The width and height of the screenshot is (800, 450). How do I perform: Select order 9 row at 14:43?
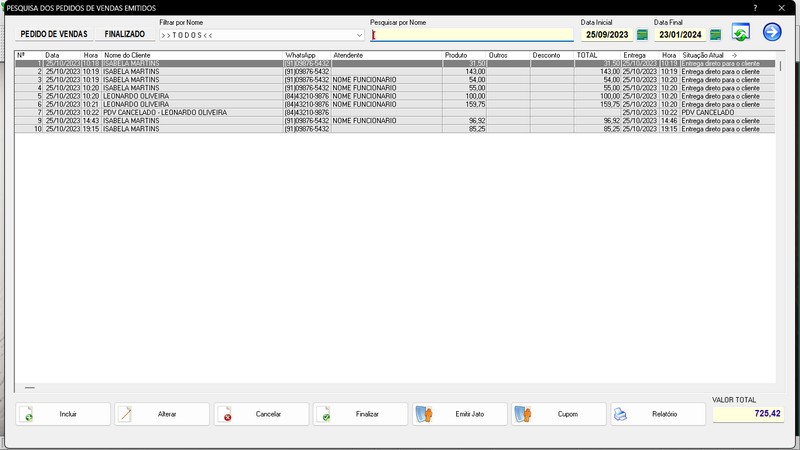[395, 121]
